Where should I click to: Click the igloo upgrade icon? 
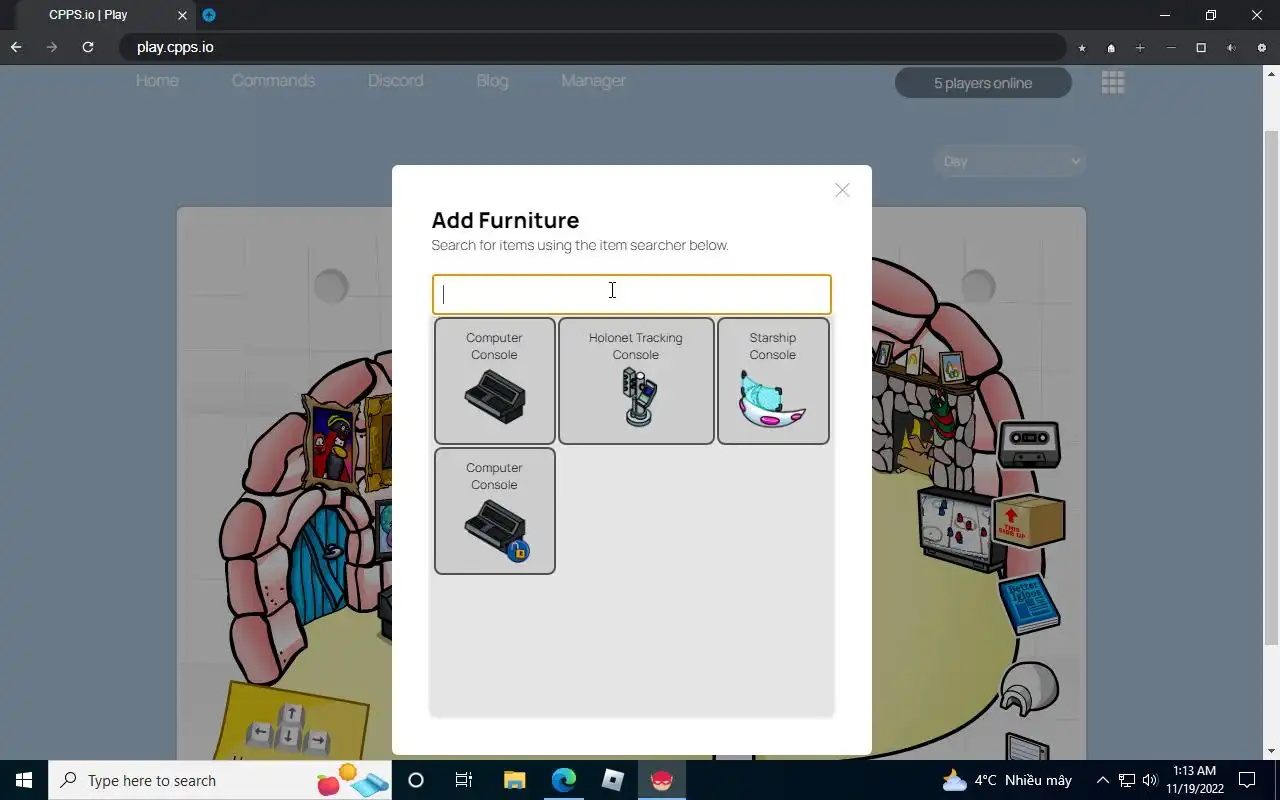tap(1029, 689)
